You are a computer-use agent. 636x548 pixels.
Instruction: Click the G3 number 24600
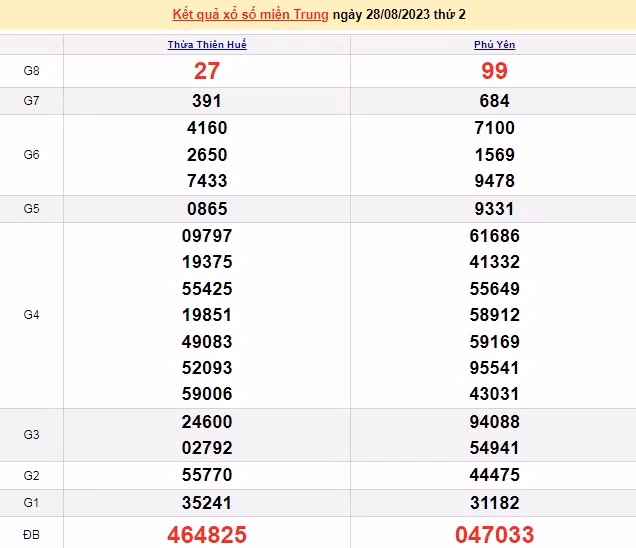[207, 422]
